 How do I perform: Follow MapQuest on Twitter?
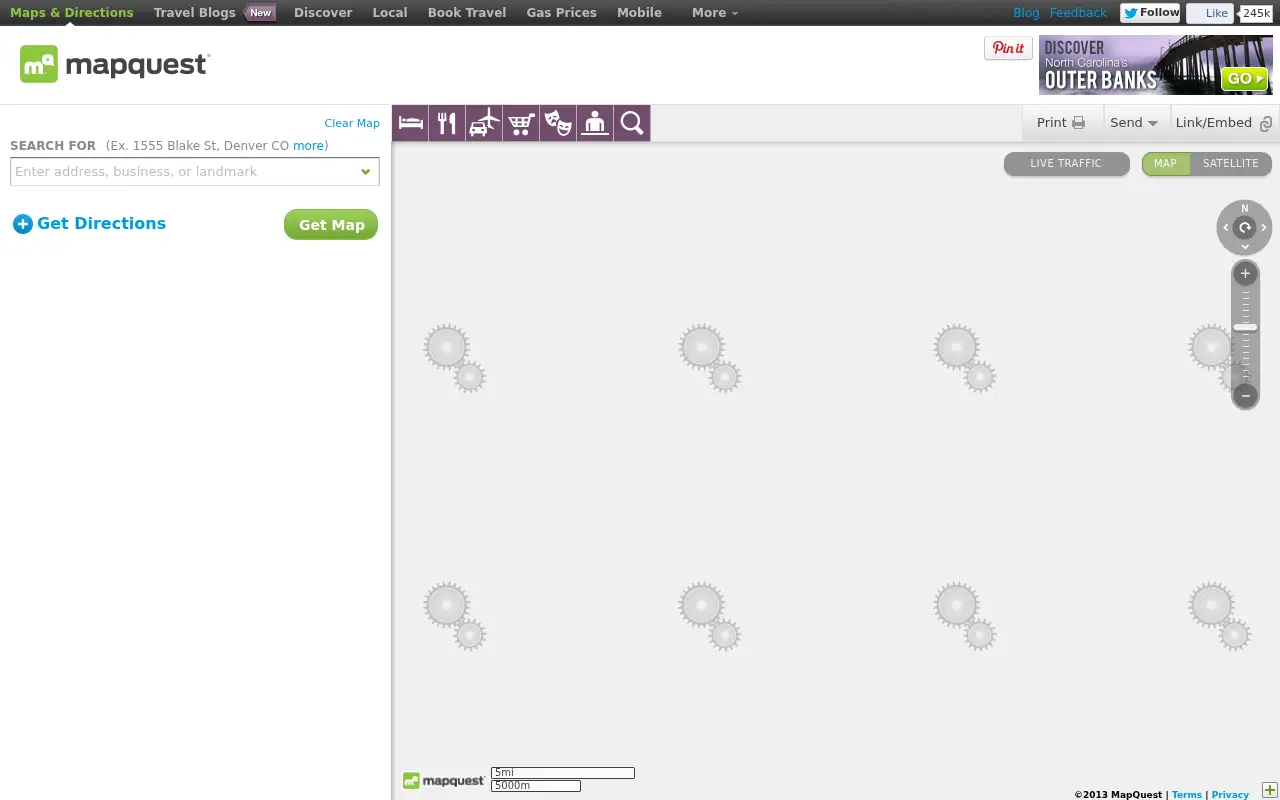(1150, 13)
